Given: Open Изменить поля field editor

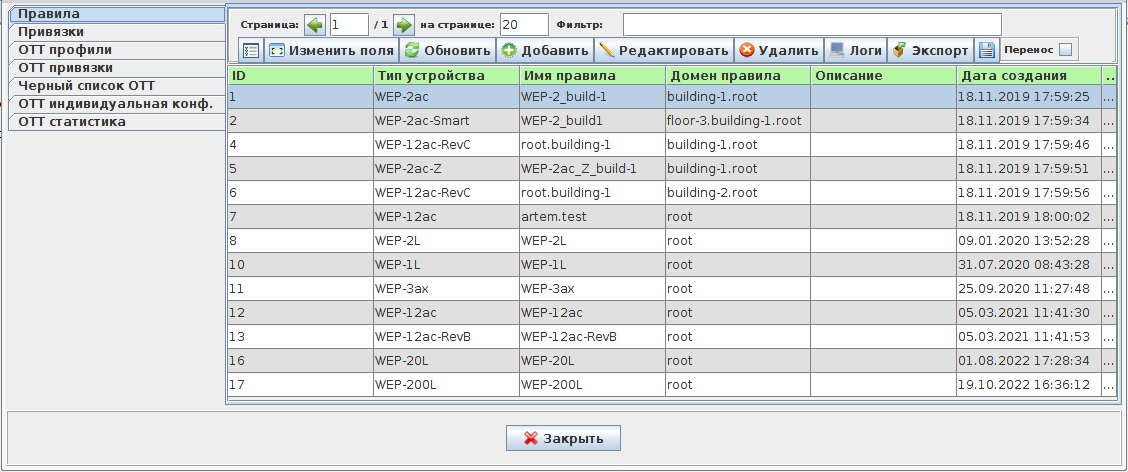Looking at the screenshot, I should tap(332, 50).
